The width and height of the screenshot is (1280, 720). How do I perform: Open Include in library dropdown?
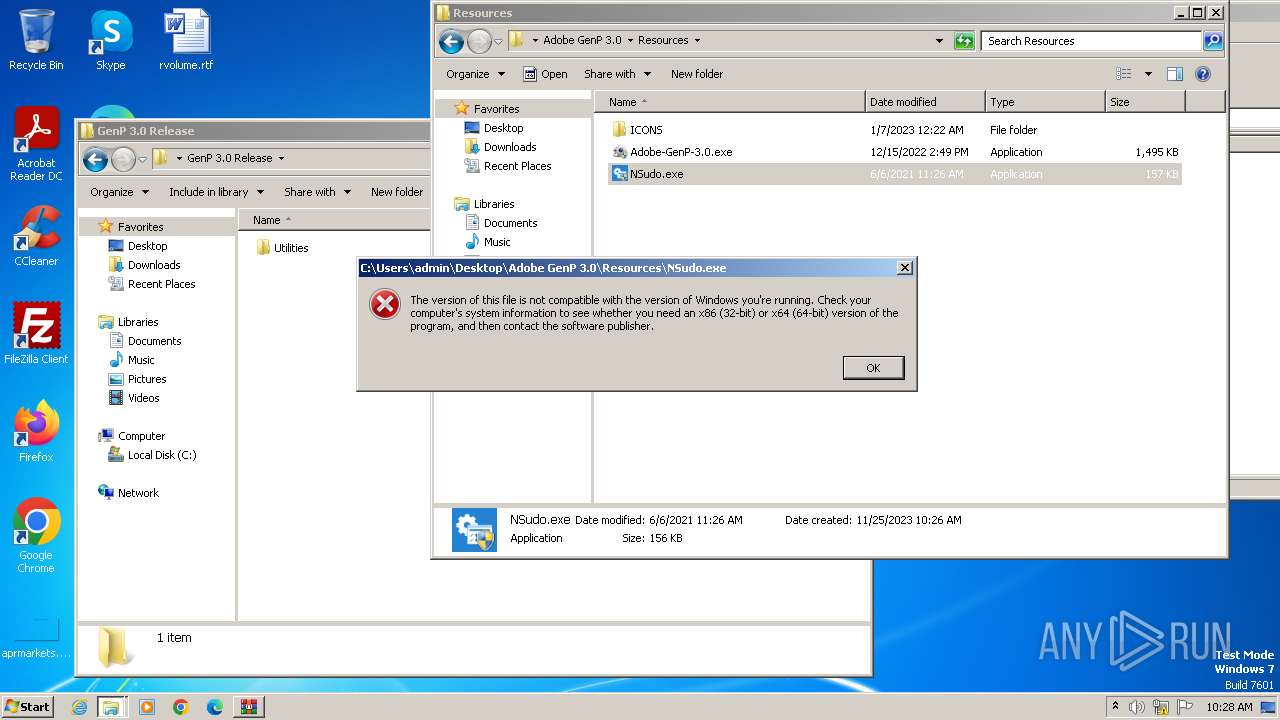pyautogui.click(x=216, y=192)
